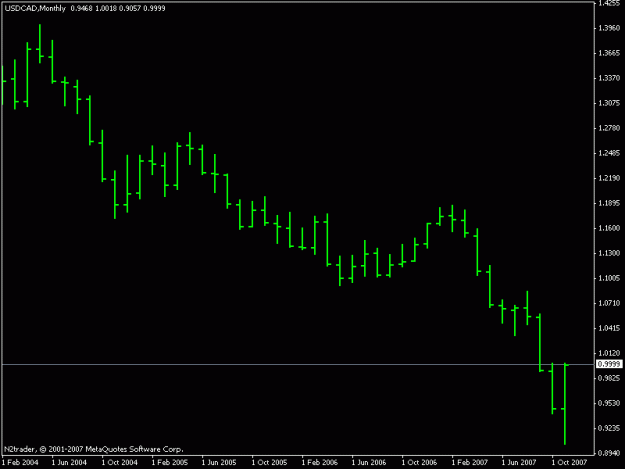Click the 1.2485 price axis label

tap(609, 153)
